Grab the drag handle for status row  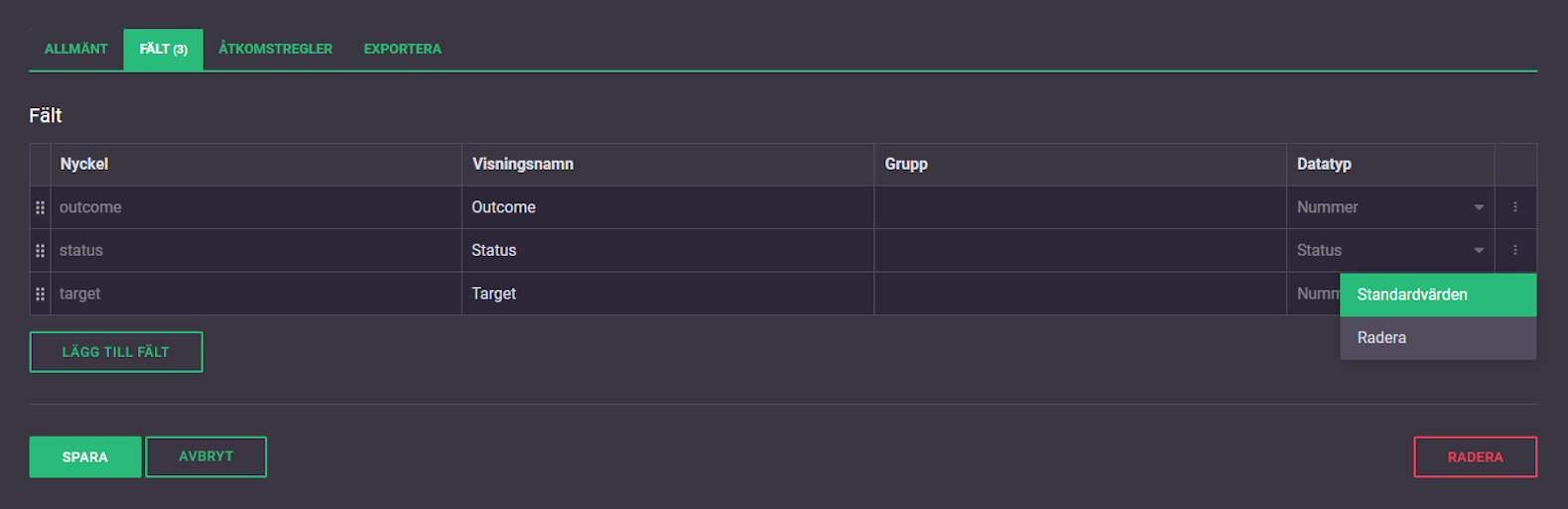click(40, 251)
